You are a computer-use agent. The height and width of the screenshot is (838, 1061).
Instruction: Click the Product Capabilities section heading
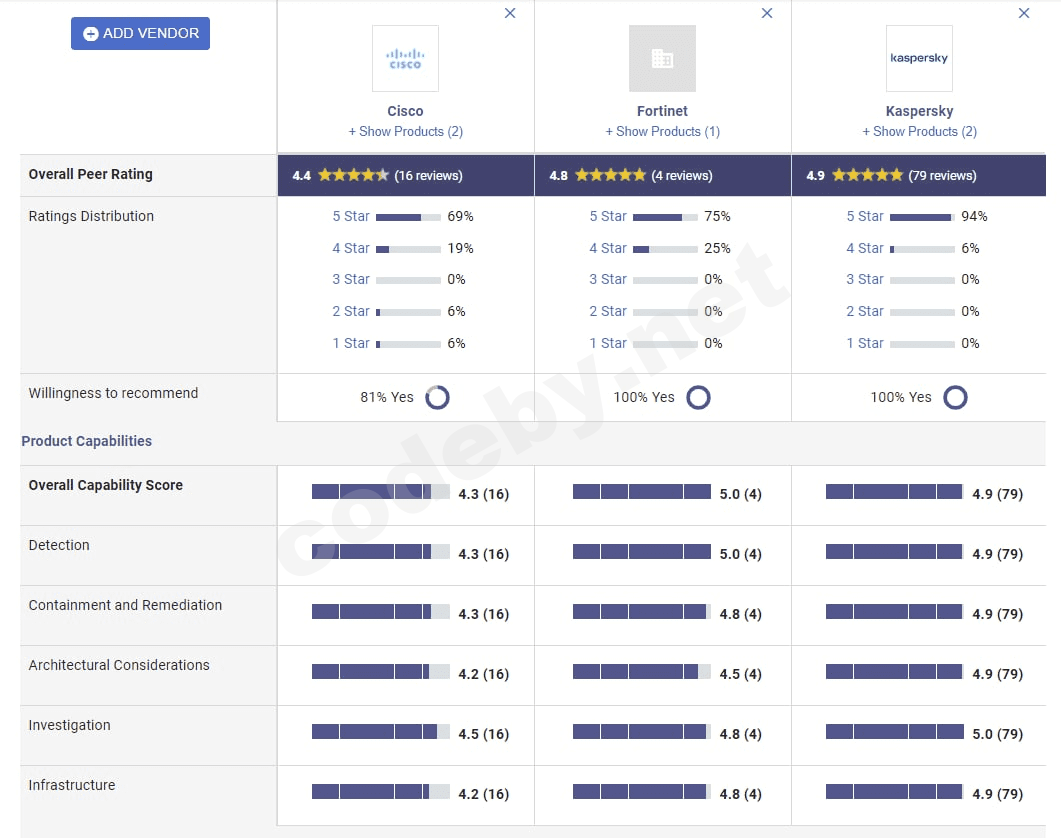[87, 441]
